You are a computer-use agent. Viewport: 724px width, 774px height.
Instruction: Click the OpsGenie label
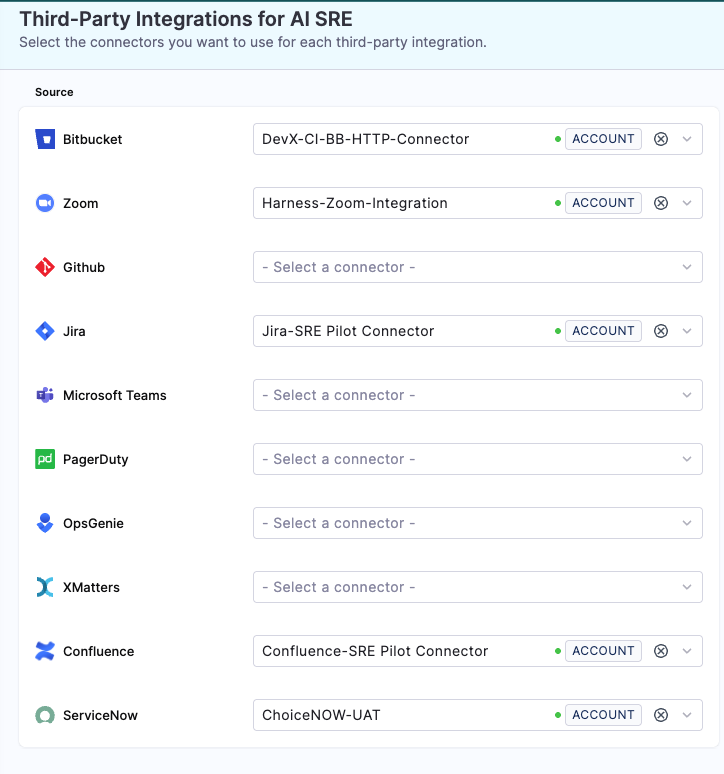tap(93, 523)
